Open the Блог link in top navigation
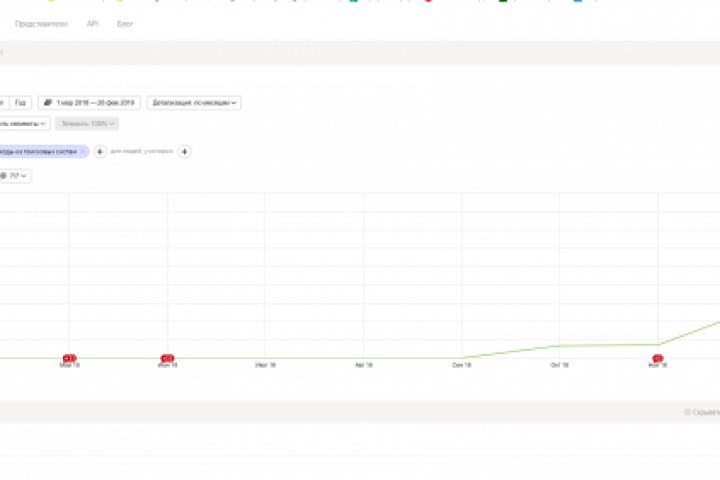720x480 pixels. click(x=125, y=24)
